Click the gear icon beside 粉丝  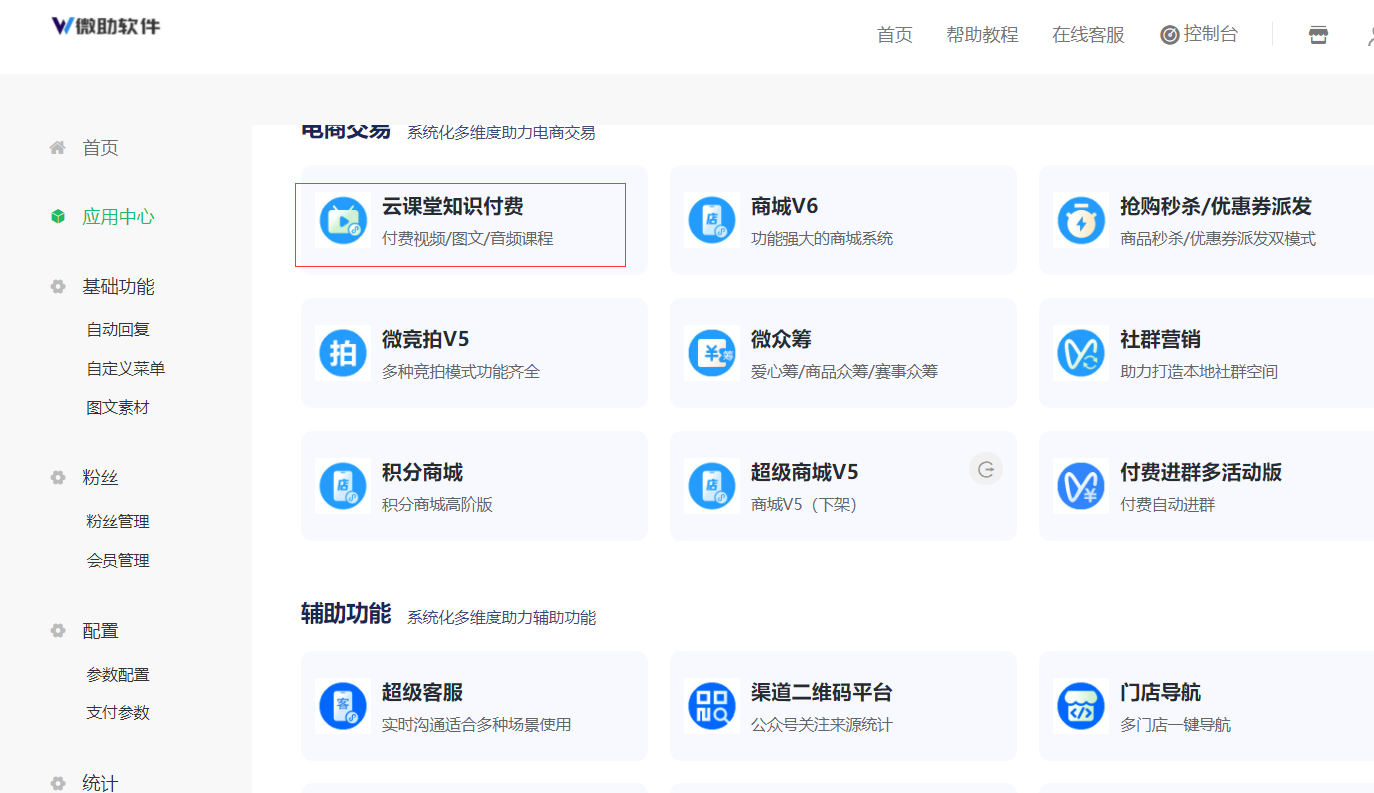(x=58, y=478)
